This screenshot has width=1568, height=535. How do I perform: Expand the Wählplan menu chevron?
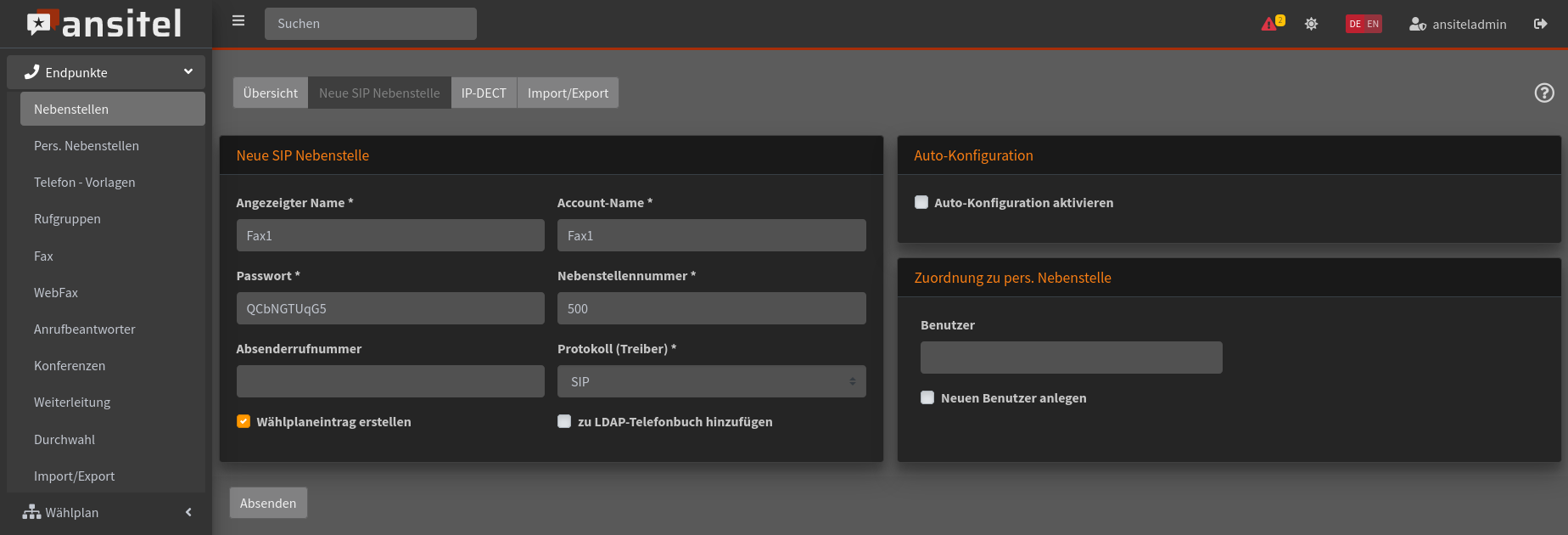(x=188, y=512)
